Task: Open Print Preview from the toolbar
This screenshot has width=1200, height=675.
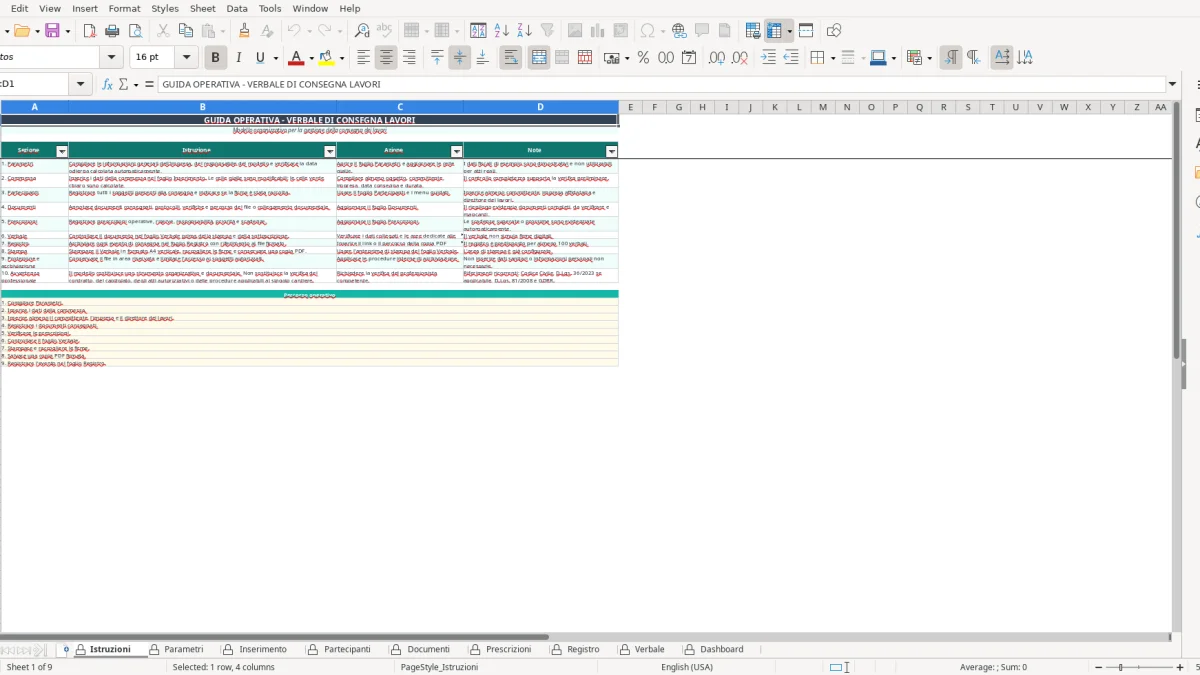Action: tap(136, 31)
